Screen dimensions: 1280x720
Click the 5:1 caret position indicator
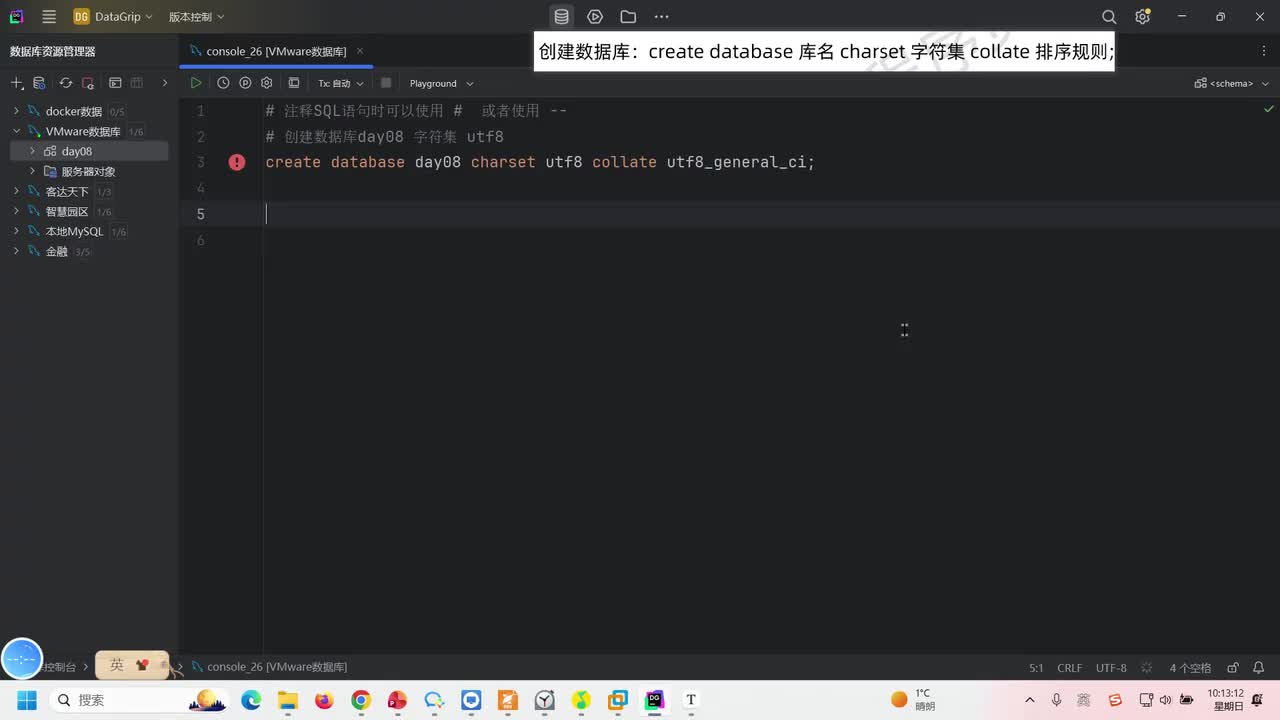pyautogui.click(x=1036, y=668)
